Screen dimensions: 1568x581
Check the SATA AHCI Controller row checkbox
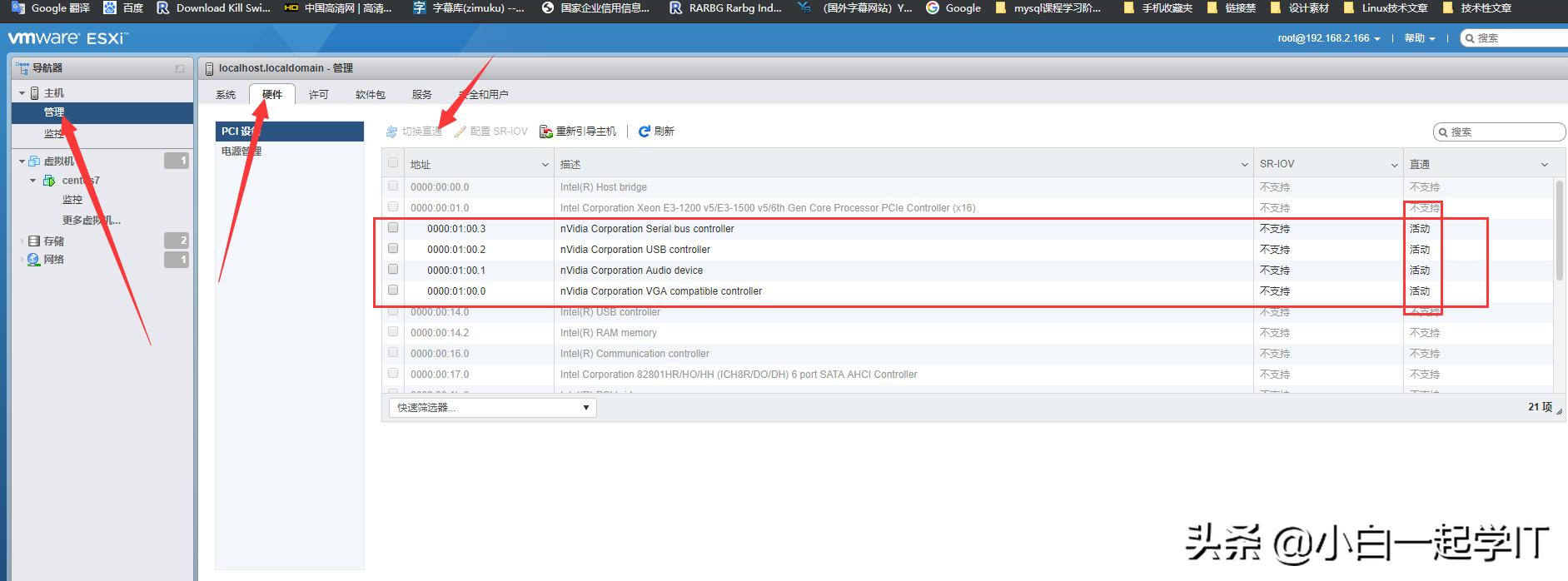coord(393,373)
